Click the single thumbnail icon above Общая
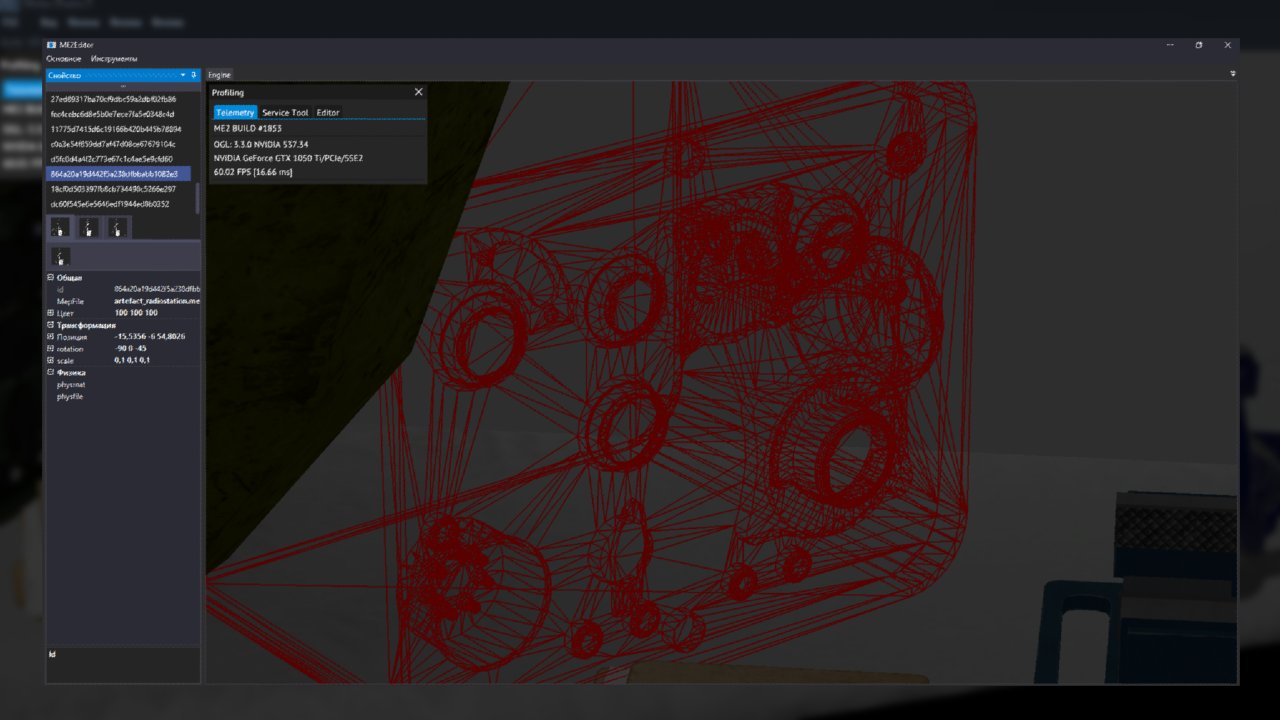Screen dimensions: 1280x720 coord(60,257)
